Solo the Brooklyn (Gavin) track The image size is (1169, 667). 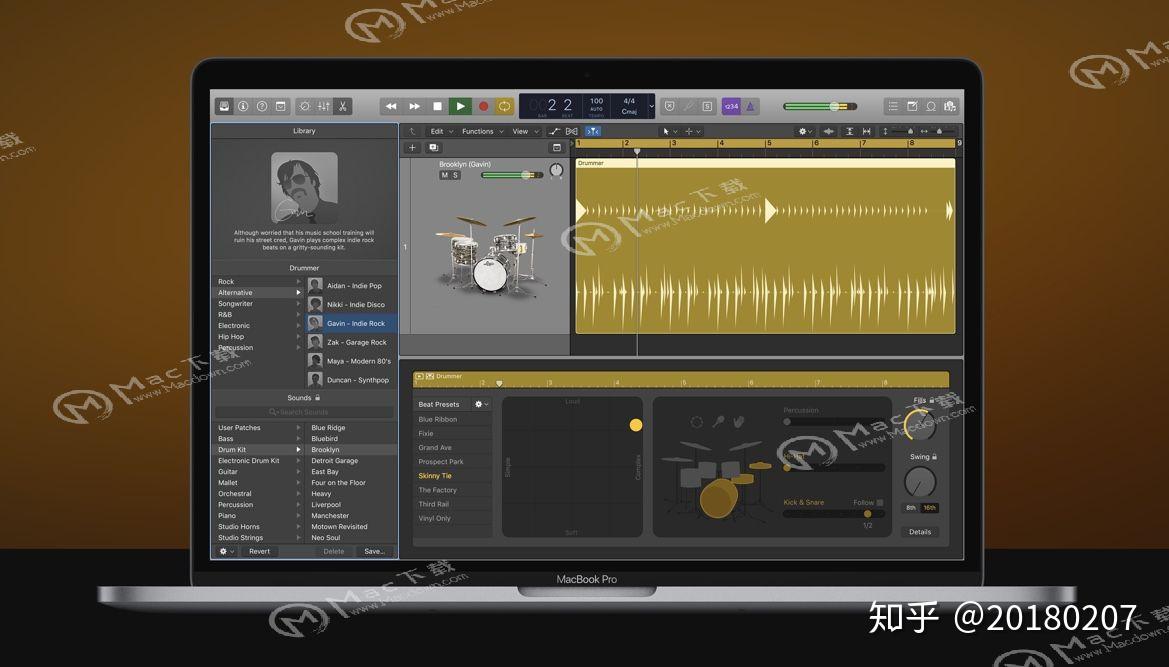coord(456,175)
